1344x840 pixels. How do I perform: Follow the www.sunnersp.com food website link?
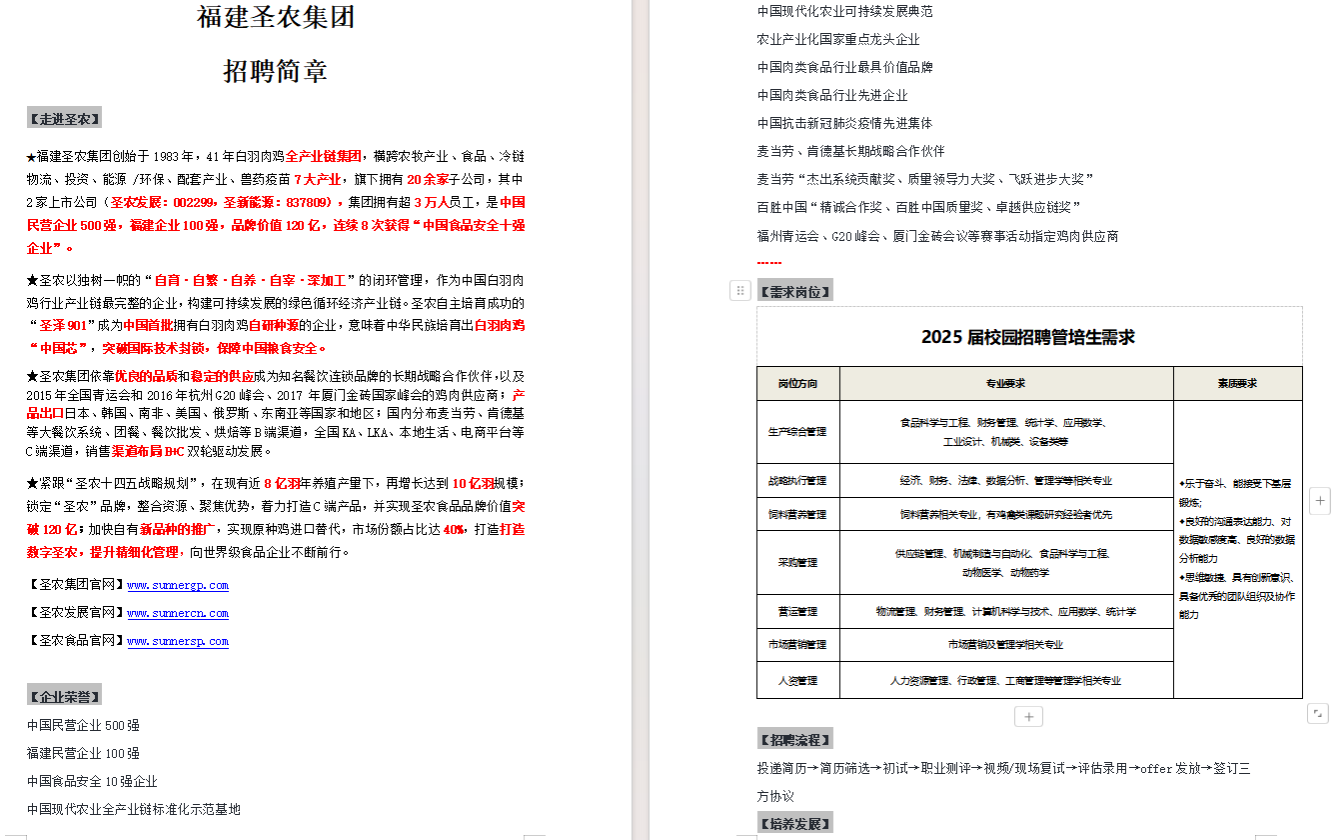pyautogui.click(x=178, y=641)
